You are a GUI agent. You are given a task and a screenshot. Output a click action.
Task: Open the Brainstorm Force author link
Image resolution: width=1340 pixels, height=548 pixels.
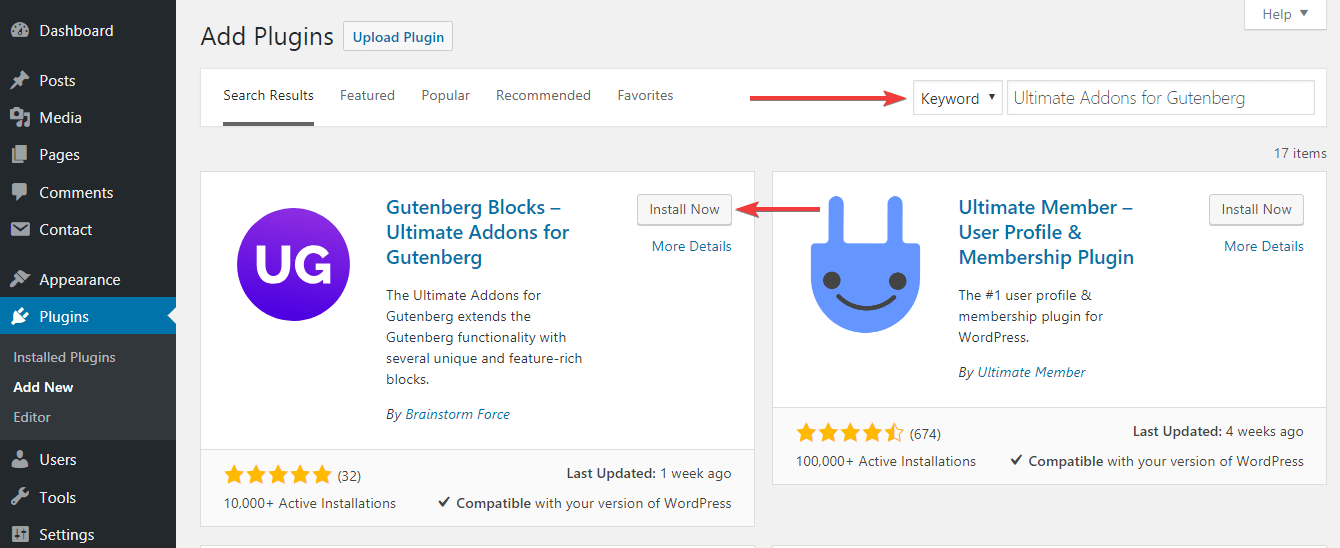tap(457, 414)
